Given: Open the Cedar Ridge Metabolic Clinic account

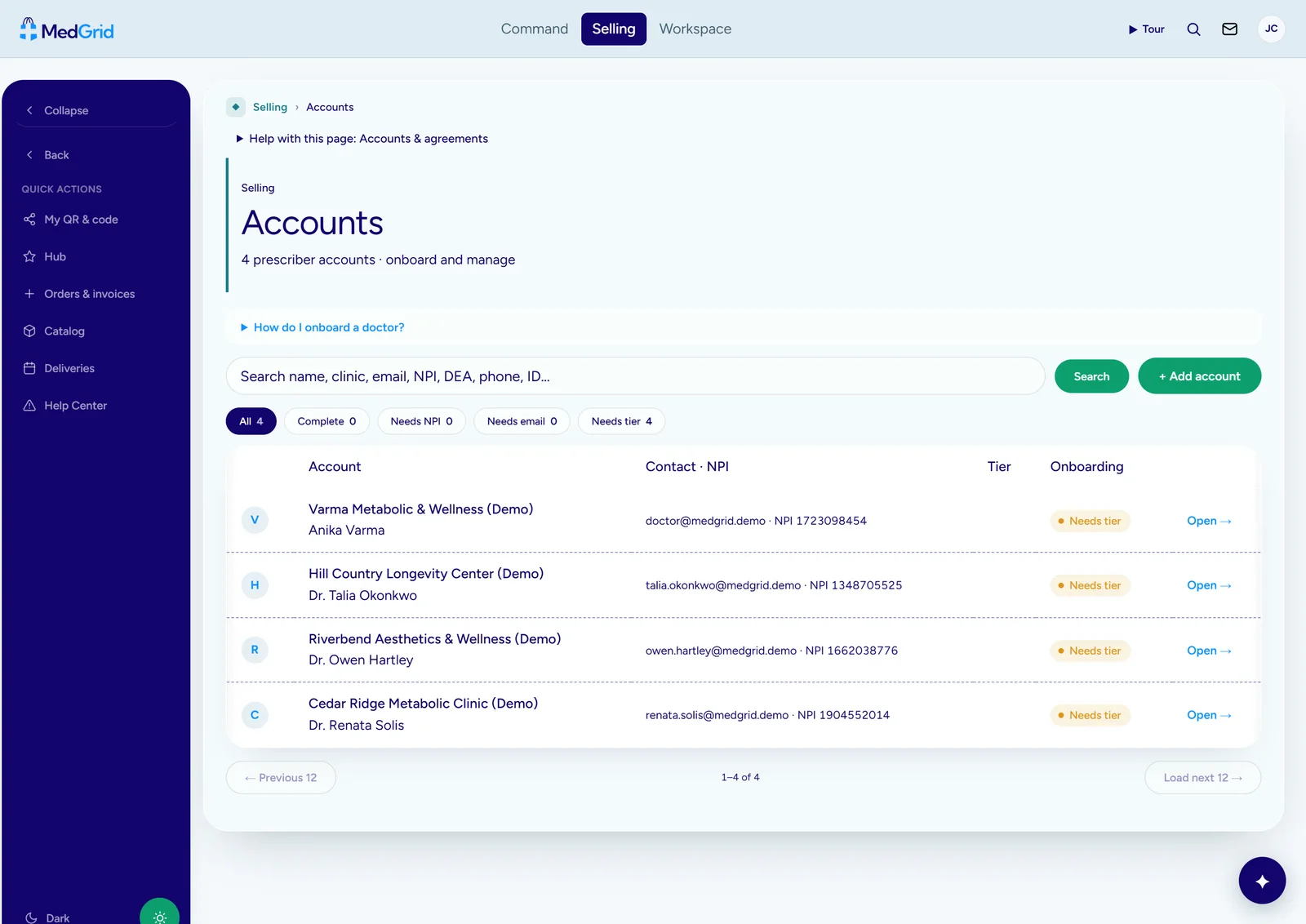Looking at the screenshot, I should tap(1209, 715).
